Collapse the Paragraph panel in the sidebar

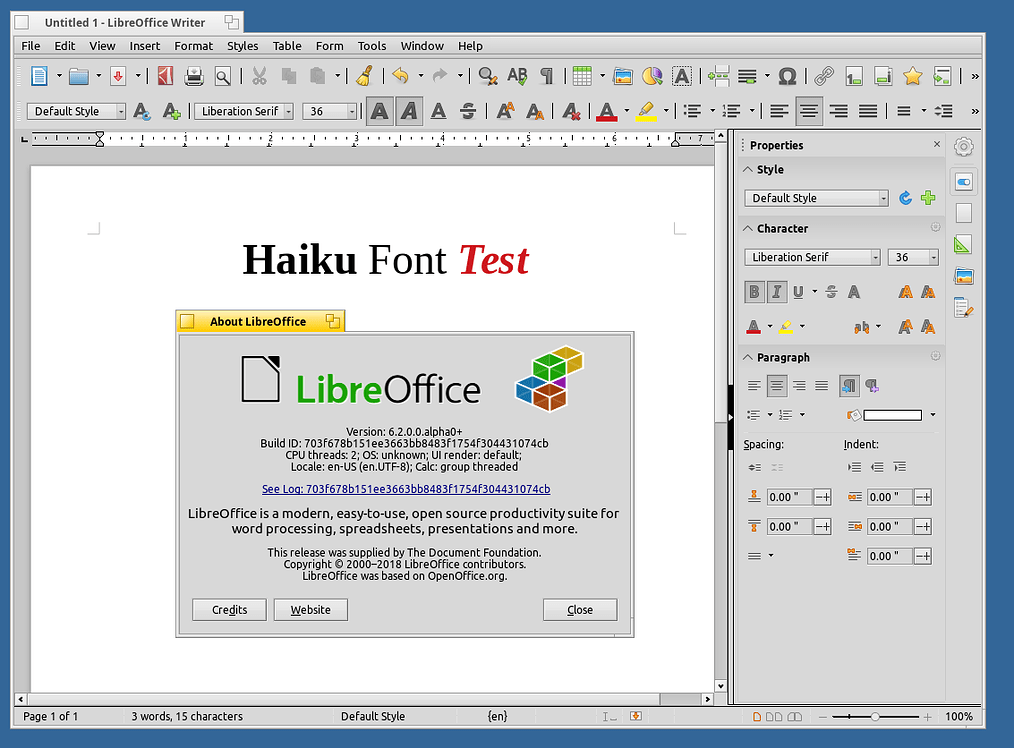[x=748, y=357]
